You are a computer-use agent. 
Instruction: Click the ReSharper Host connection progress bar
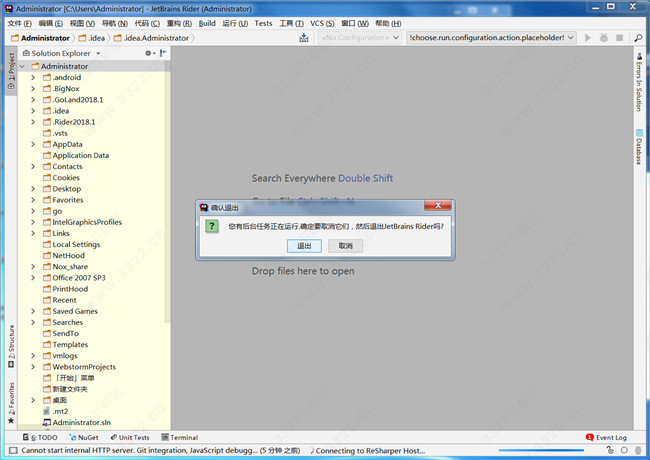click(x=541, y=450)
